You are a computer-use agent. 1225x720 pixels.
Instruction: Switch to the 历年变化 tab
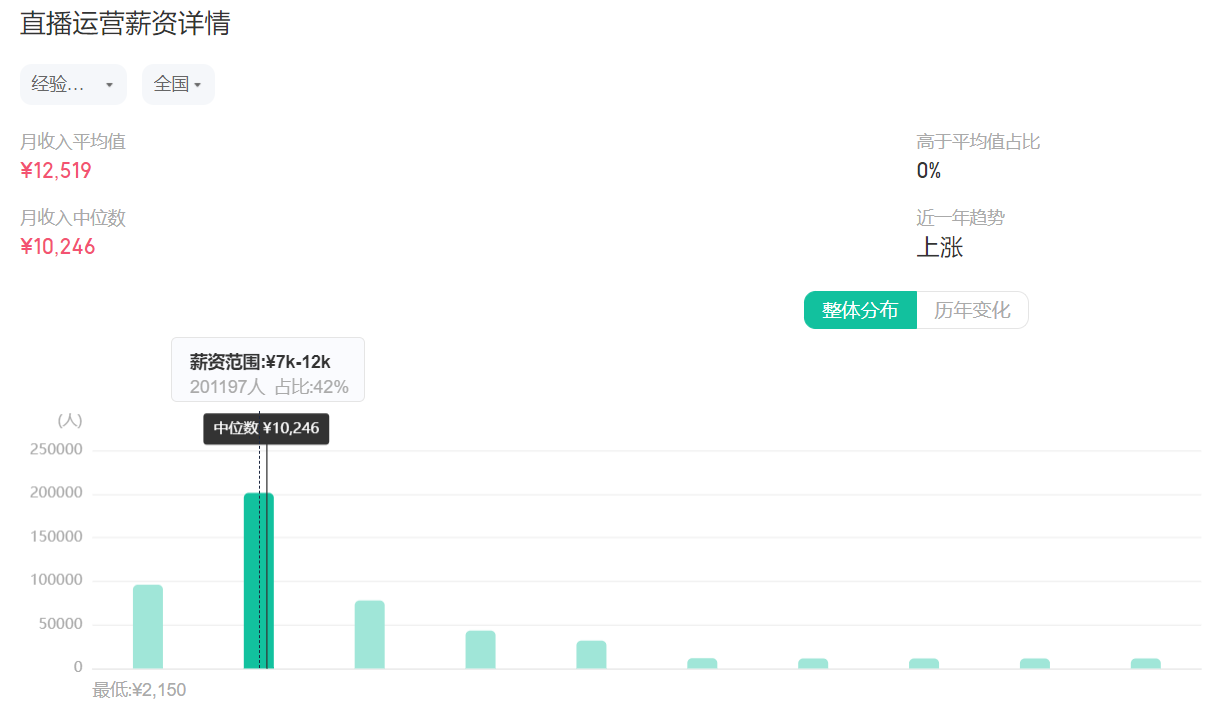[972, 310]
